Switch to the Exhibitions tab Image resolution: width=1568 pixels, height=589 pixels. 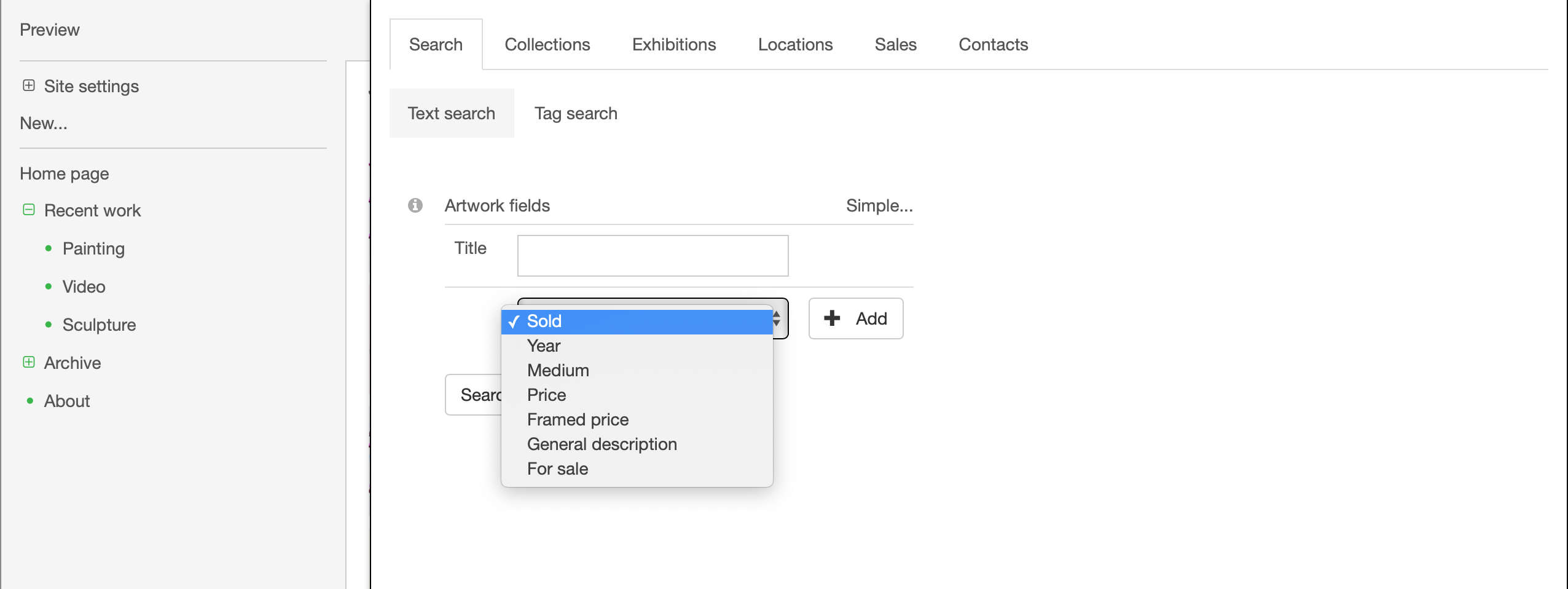674,44
